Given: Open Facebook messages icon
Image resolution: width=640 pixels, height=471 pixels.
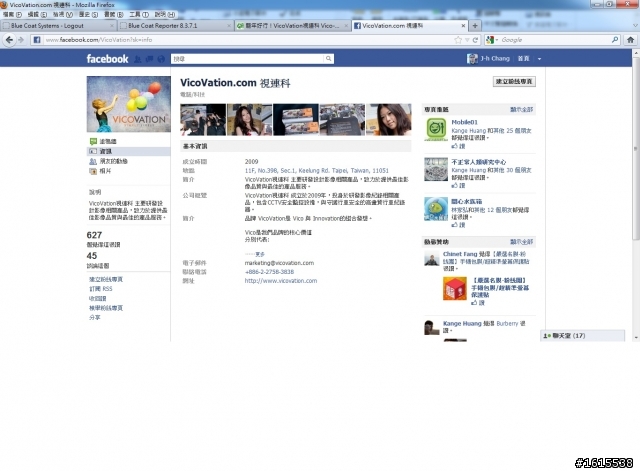Looking at the screenshot, I should coord(149,59).
